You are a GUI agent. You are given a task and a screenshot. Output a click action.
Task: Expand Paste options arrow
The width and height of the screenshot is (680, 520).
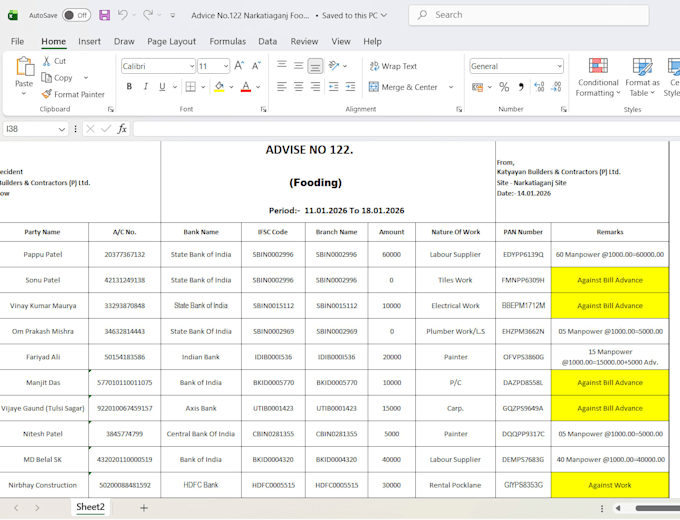click(x=24, y=93)
